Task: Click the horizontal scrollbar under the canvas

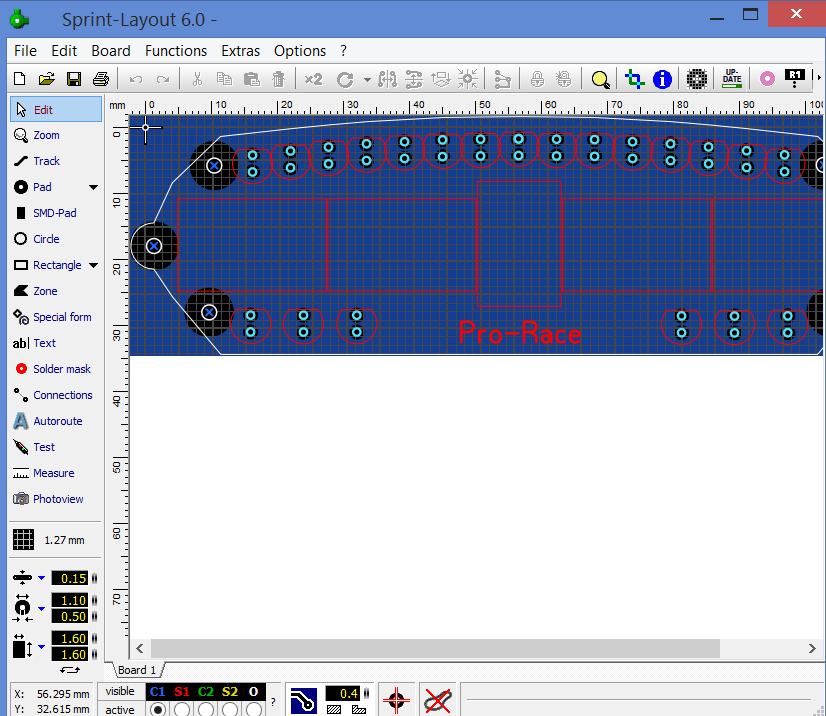Action: click(435, 649)
